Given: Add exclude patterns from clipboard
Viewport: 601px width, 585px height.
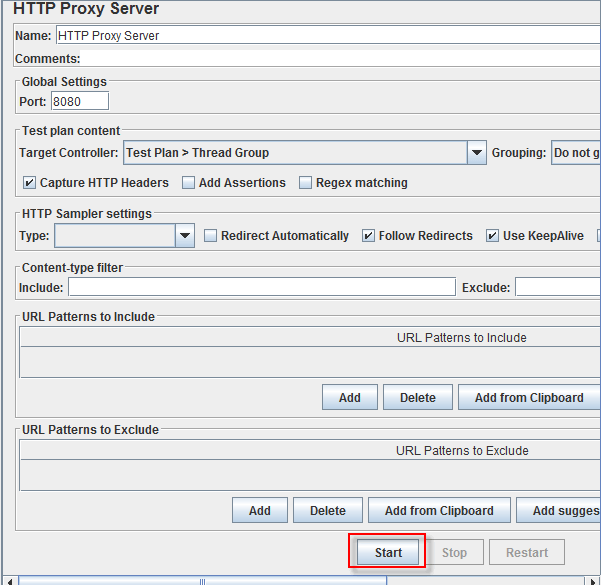Looking at the screenshot, I should coord(438,510).
